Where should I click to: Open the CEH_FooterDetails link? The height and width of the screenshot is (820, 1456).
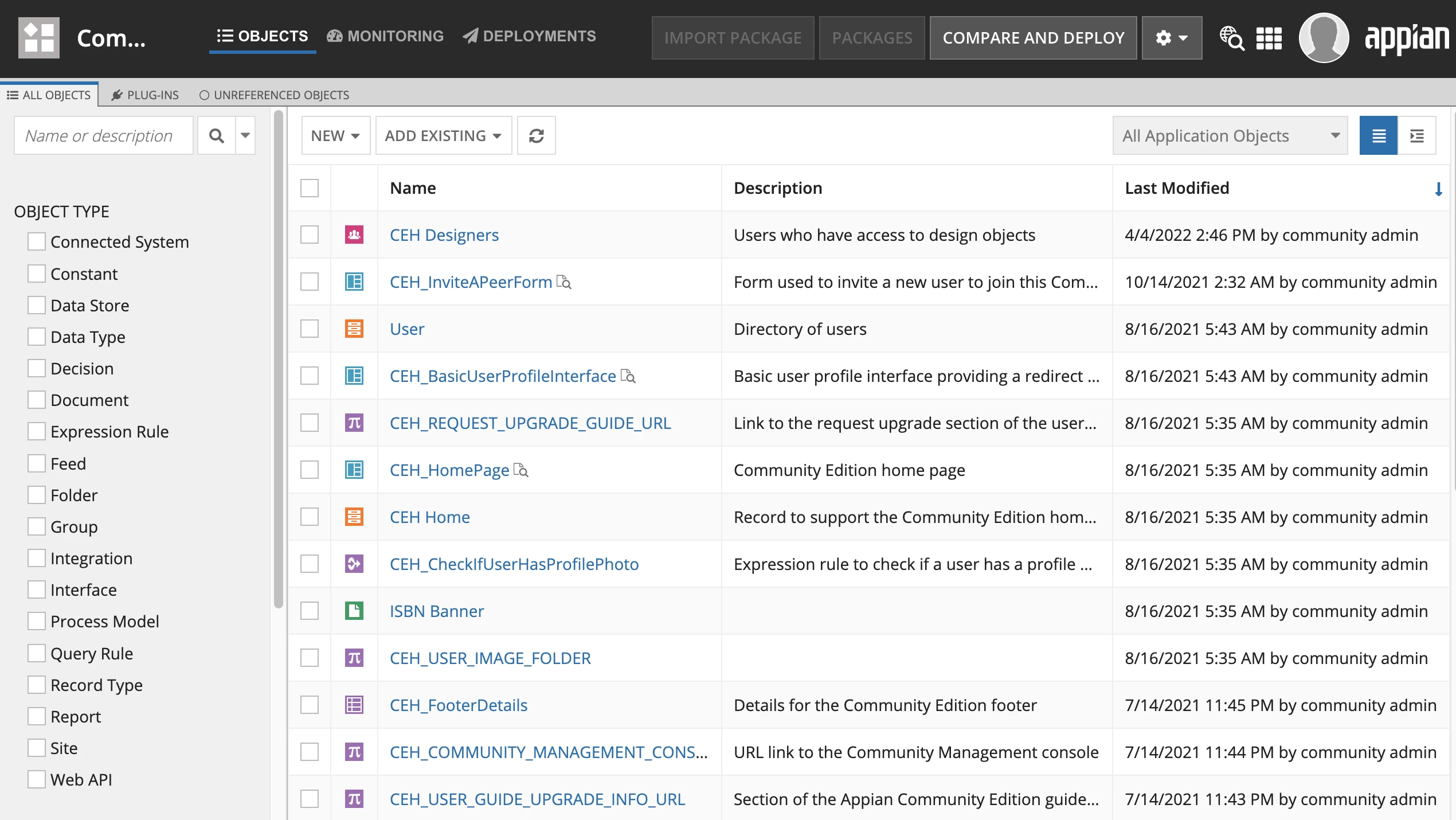pos(459,705)
